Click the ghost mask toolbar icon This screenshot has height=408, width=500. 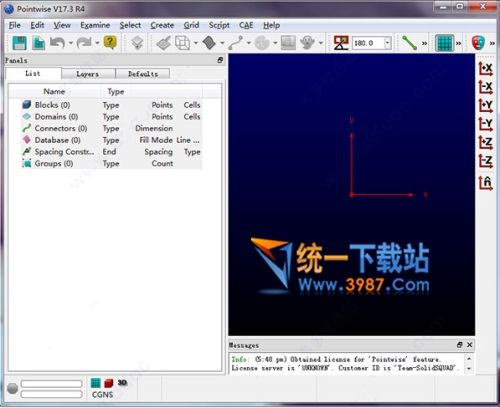[x=307, y=43]
